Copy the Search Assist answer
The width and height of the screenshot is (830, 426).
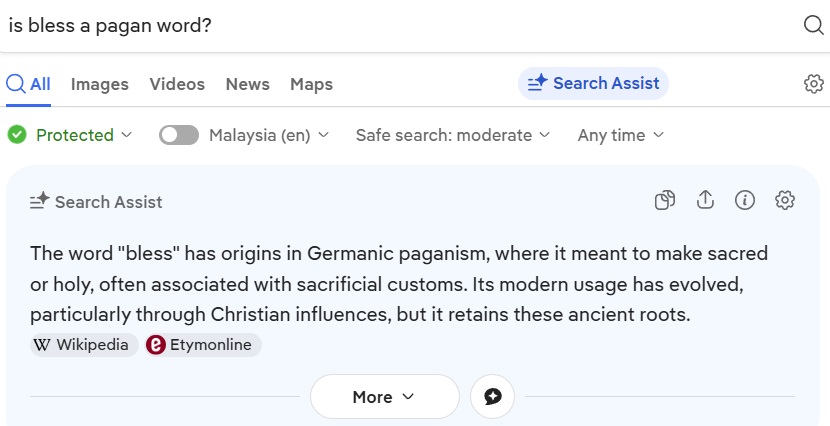(x=665, y=201)
